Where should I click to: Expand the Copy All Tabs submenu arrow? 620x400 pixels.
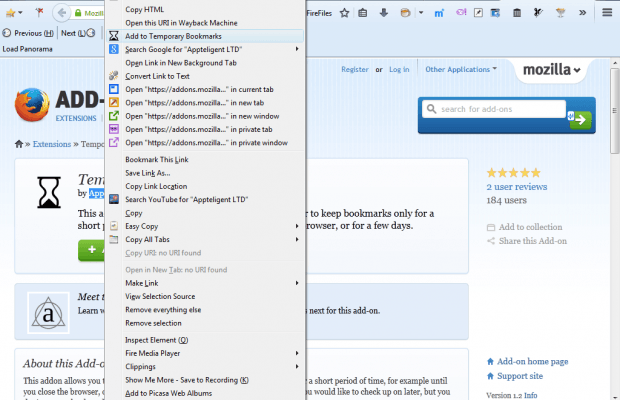tap(297, 239)
